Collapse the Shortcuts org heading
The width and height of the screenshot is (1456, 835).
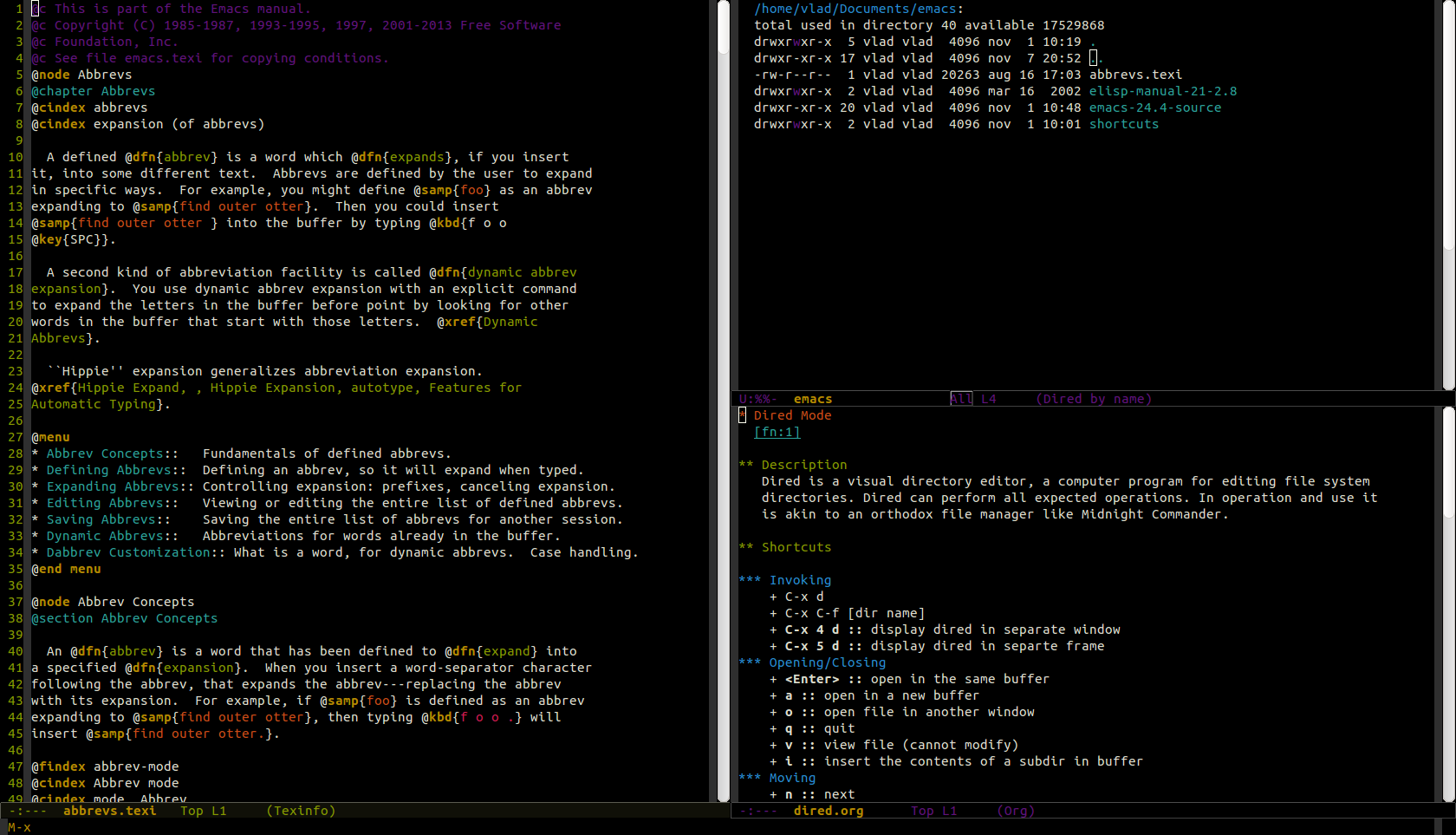coord(785,547)
